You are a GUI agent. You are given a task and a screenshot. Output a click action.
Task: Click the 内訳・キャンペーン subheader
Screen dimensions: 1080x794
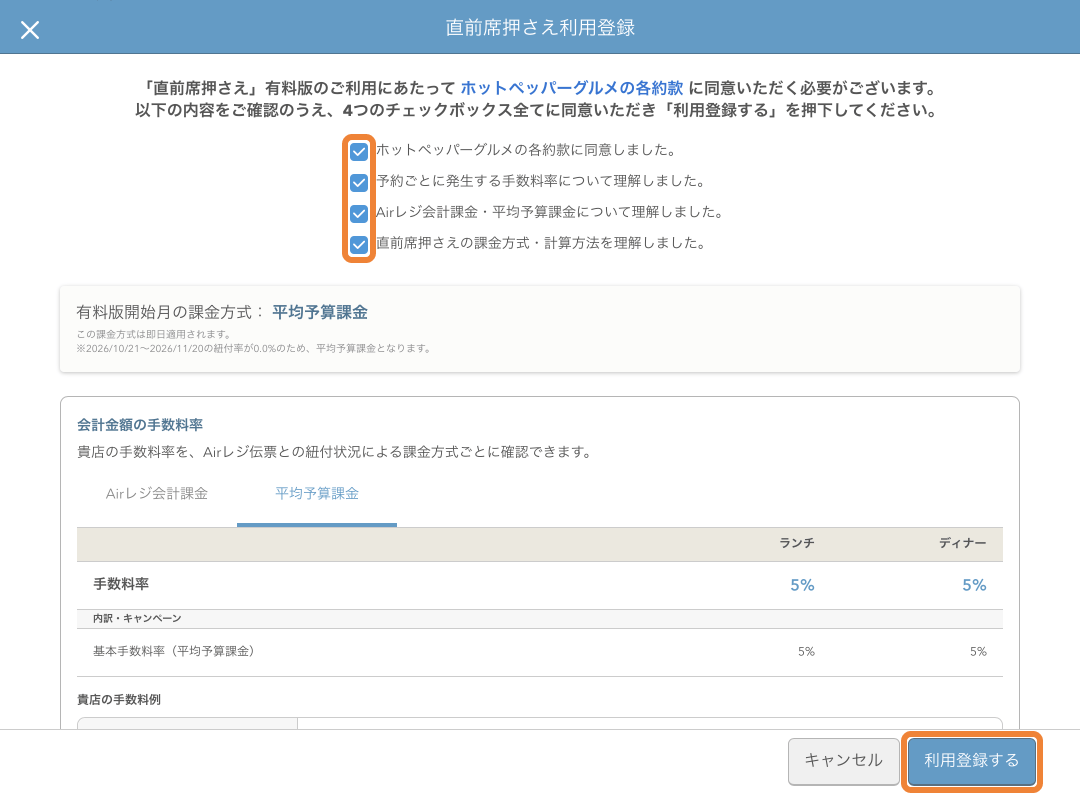click(137, 618)
